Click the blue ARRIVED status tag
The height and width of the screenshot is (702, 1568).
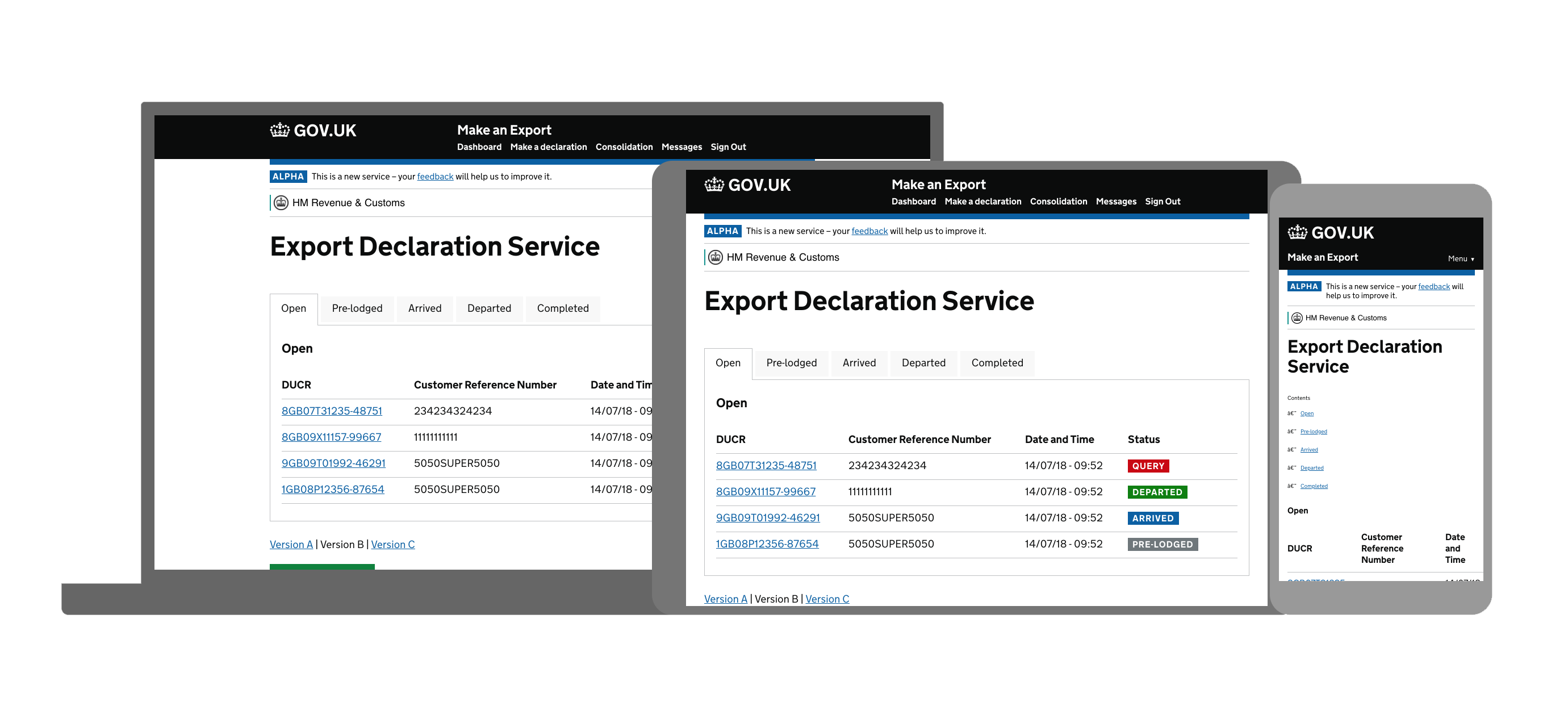pyautogui.click(x=1152, y=519)
